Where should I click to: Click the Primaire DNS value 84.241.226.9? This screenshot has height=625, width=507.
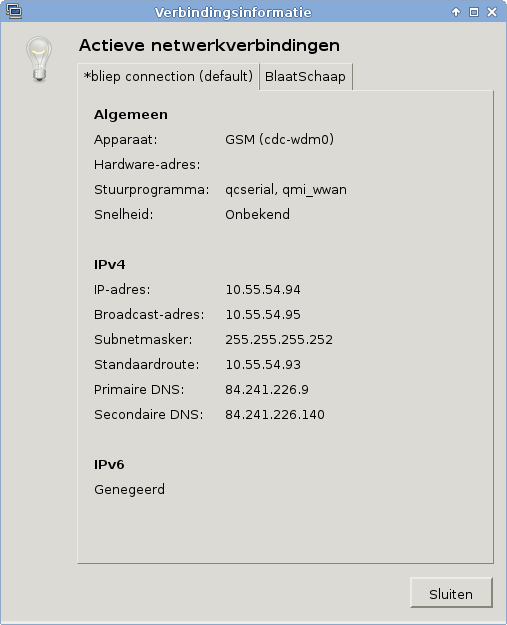pos(267,389)
